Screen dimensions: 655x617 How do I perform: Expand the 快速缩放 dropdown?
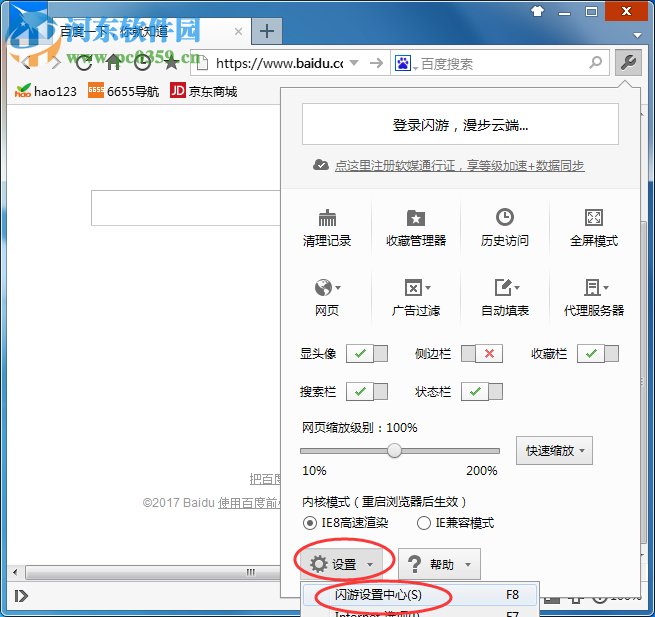click(554, 451)
